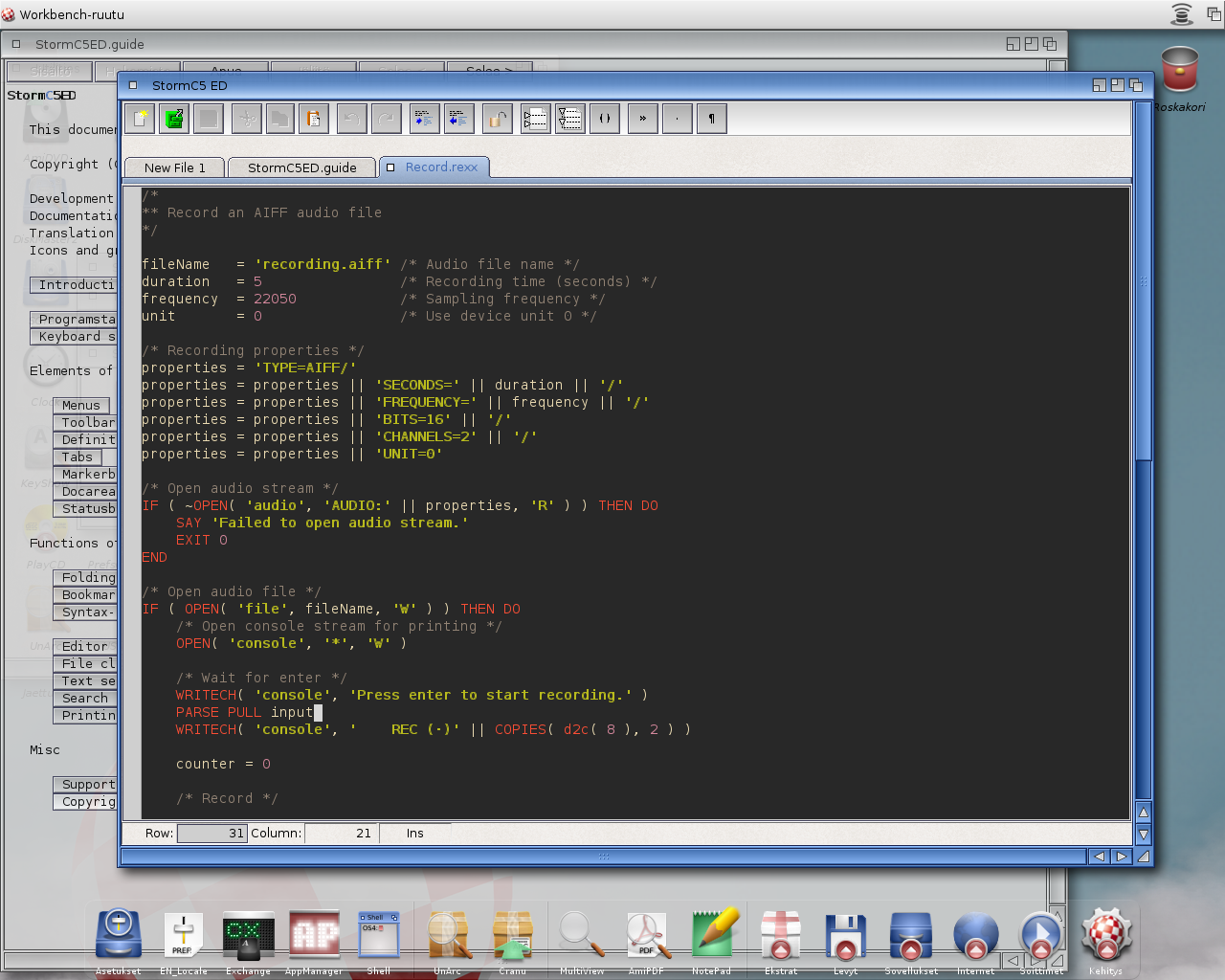Viewport: 1225px width, 980px height.
Task: Indent the selected lines with toolbar icon
Action: [424, 119]
